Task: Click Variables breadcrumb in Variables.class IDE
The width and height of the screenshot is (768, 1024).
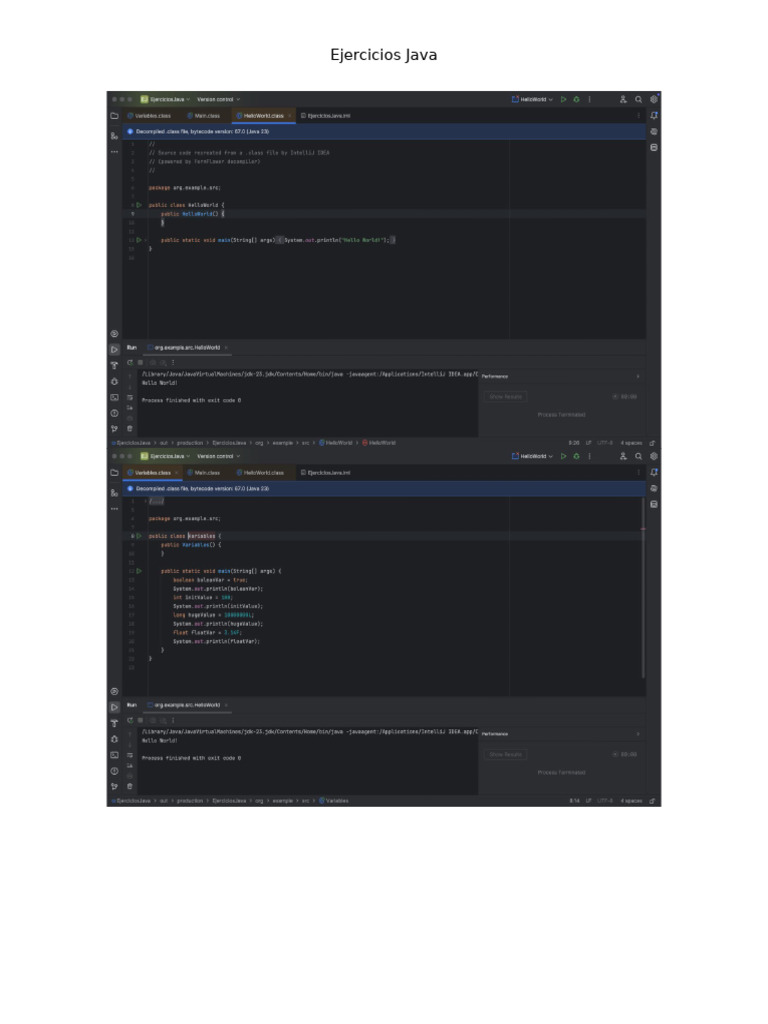Action: tap(334, 801)
